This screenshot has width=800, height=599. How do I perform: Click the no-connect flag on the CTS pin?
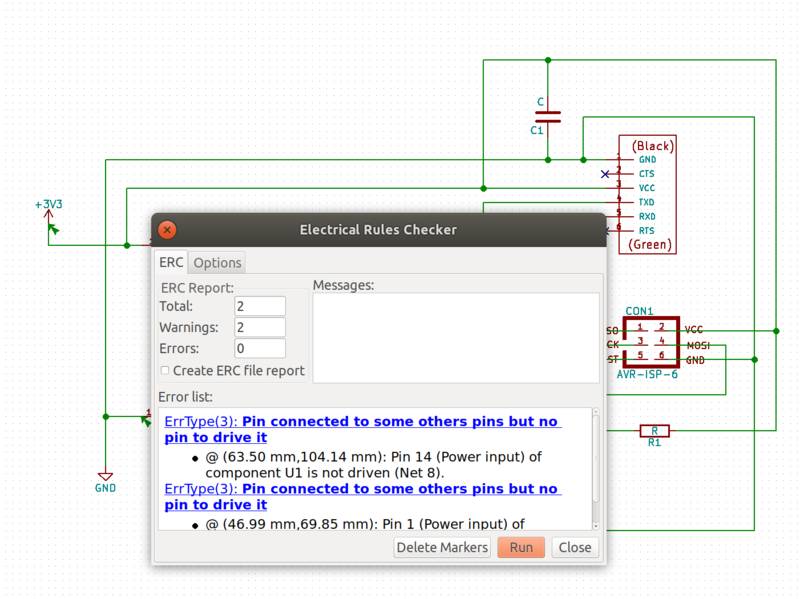point(605,172)
